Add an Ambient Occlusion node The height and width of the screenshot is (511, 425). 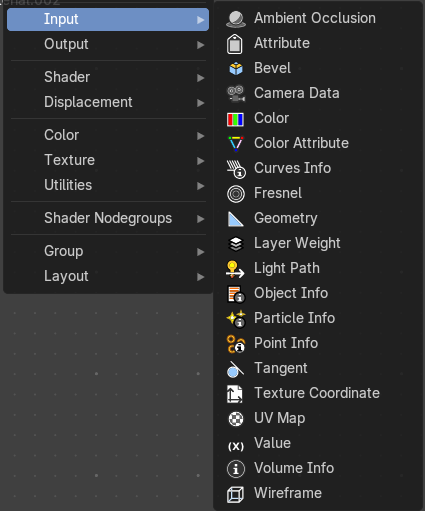pyautogui.click(x=319, y=19)
